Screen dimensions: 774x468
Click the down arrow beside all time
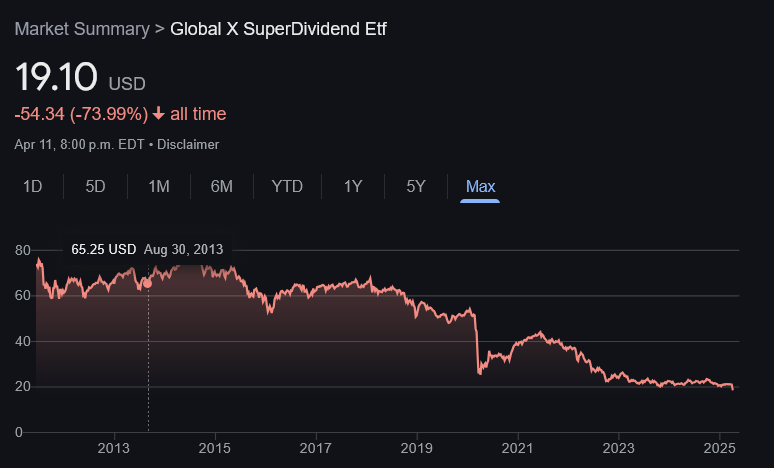[158, 114]
